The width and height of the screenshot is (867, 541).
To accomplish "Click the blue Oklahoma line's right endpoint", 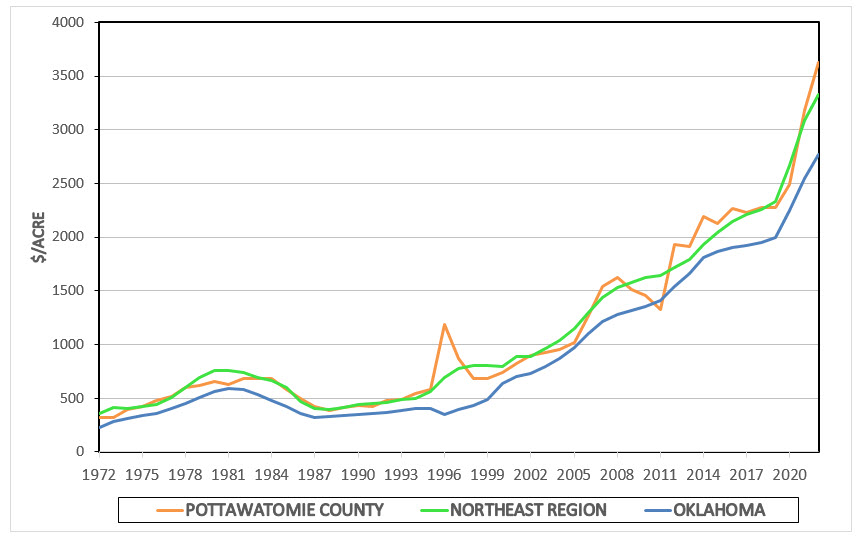I will pyautogui.click(x=819, y=155).
